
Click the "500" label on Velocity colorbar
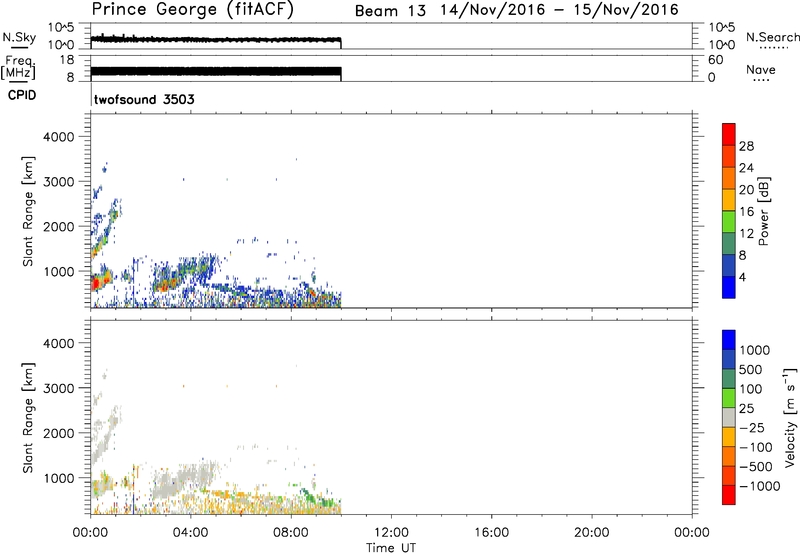point(751,370)
